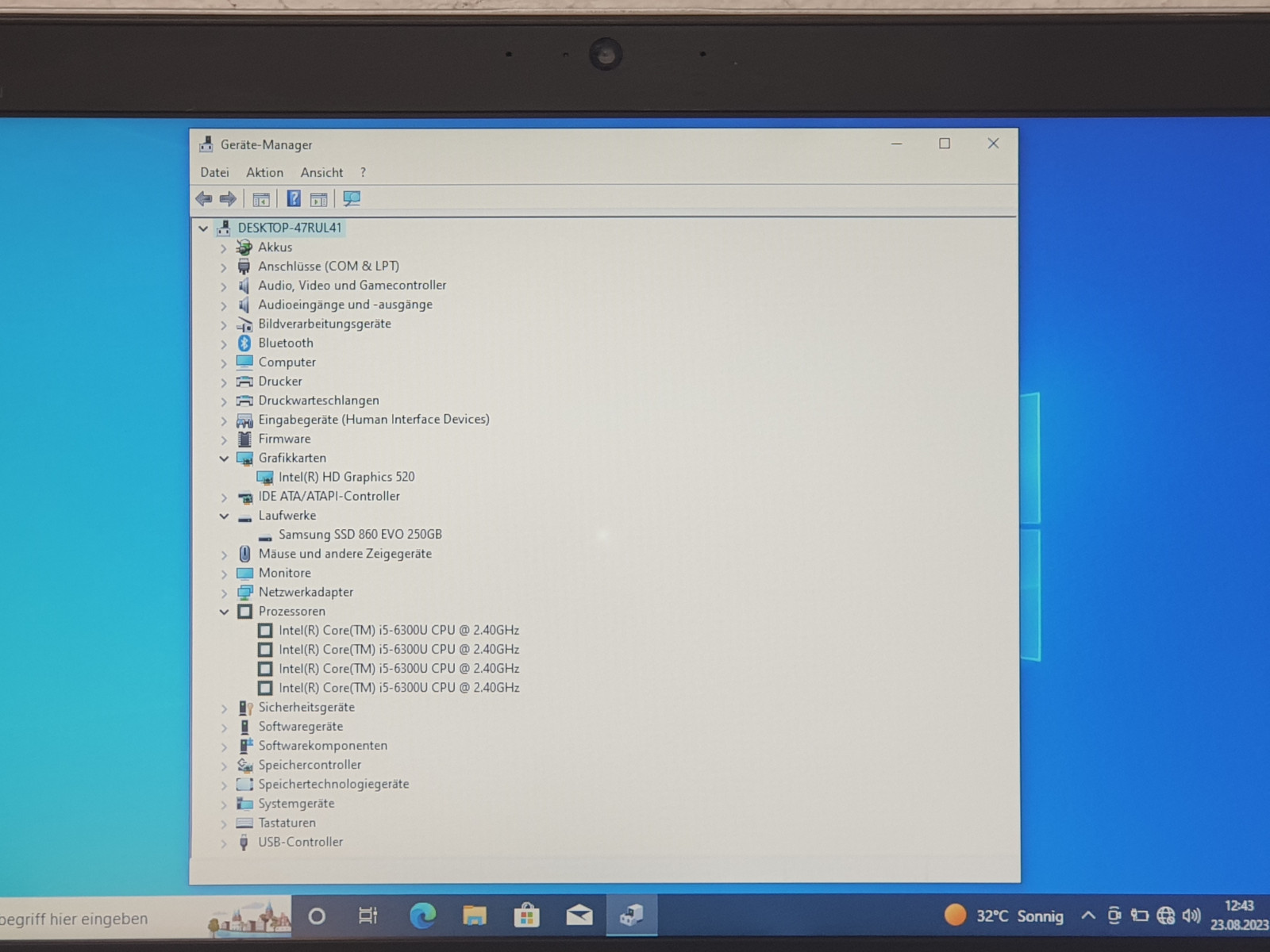Select Intel(R) HD Graphics 520 device
The image size is (1270, 952).
[346, 477]
